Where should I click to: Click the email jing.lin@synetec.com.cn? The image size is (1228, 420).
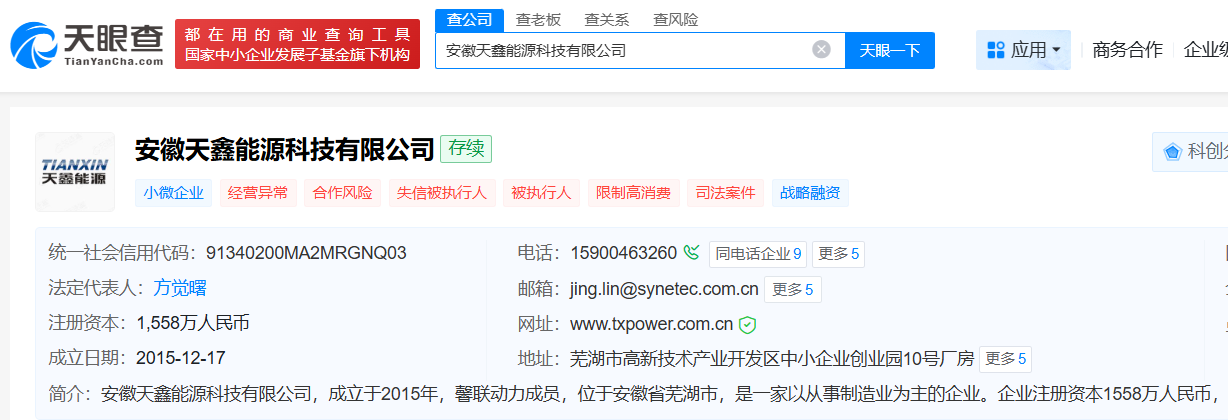point(664,289)
